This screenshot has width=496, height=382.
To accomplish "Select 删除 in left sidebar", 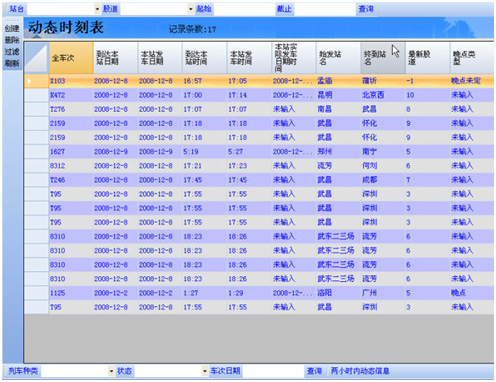I will (12, 40).
